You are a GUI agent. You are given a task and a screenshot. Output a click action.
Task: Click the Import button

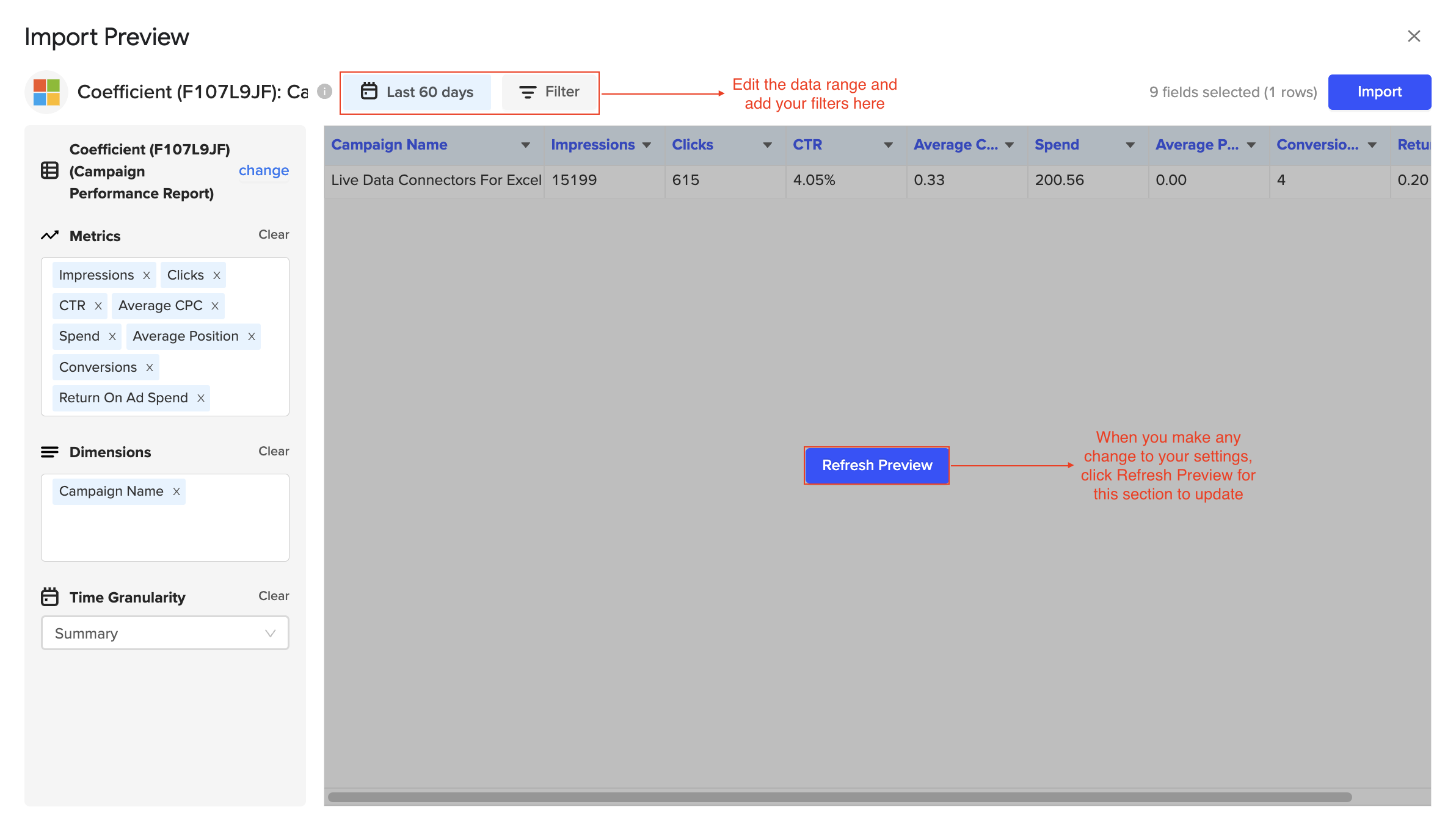[x=1380, y=92]
